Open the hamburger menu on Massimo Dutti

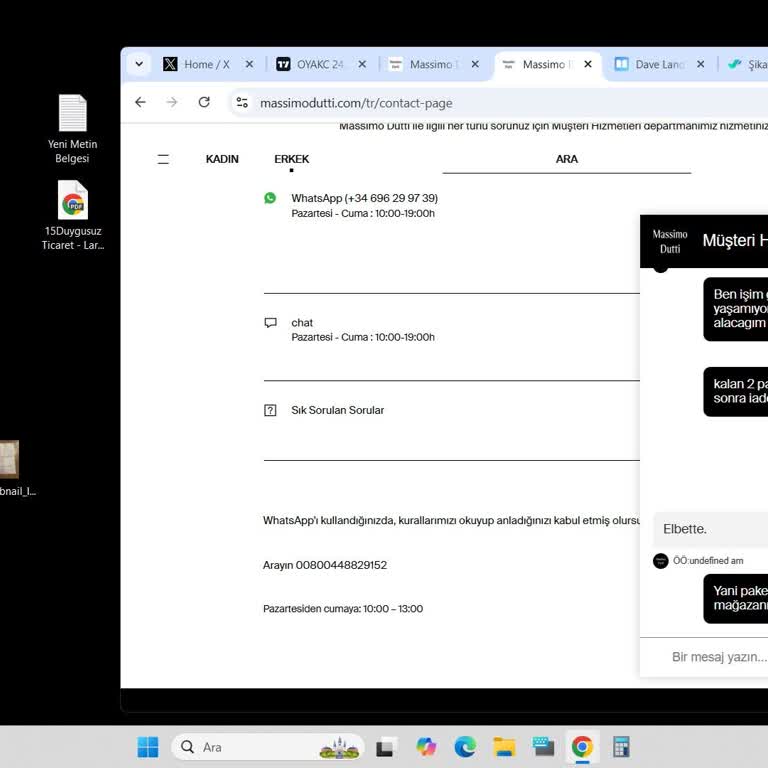(163, 159)
